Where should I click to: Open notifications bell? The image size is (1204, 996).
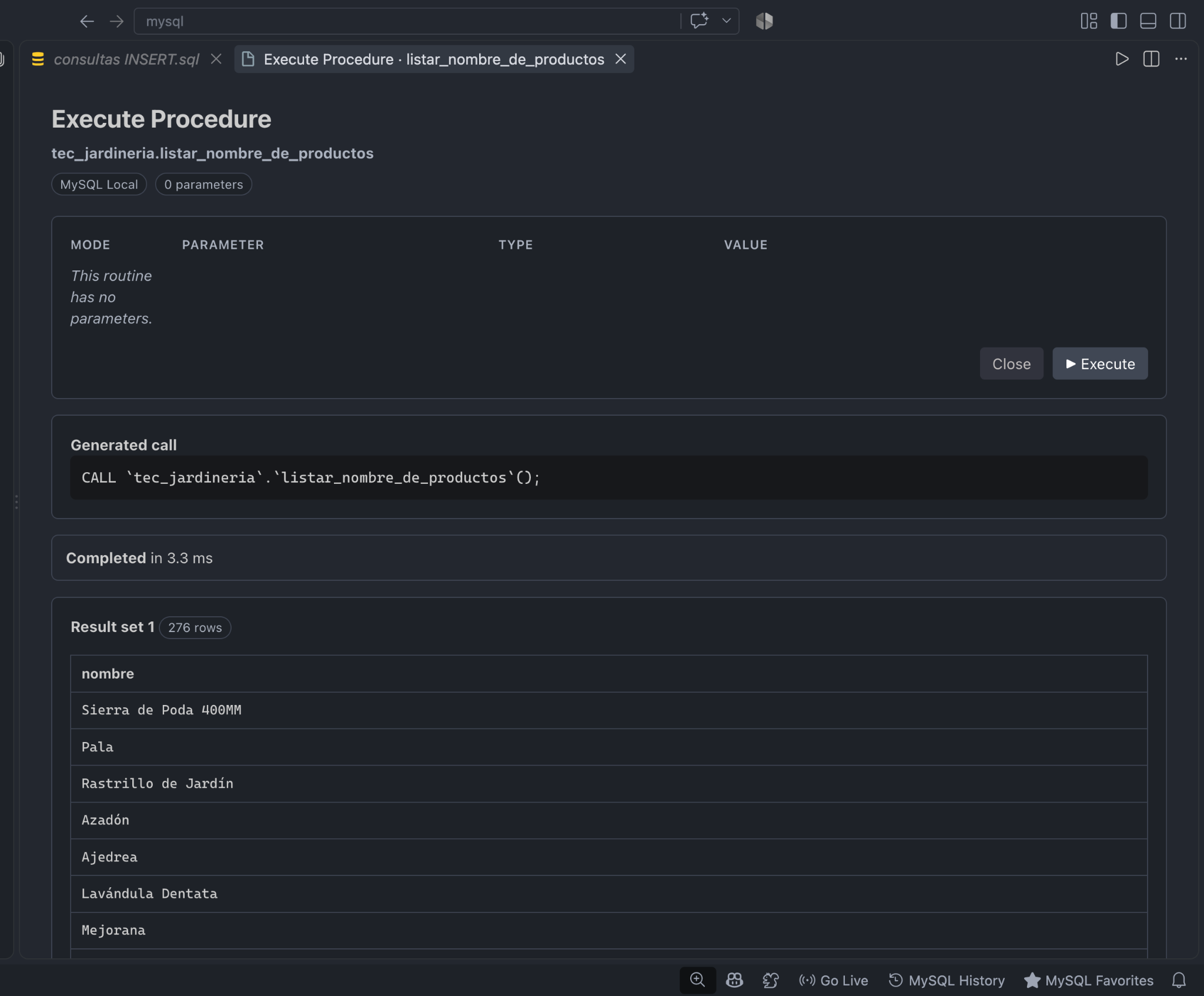click(x=1179, y=980)
